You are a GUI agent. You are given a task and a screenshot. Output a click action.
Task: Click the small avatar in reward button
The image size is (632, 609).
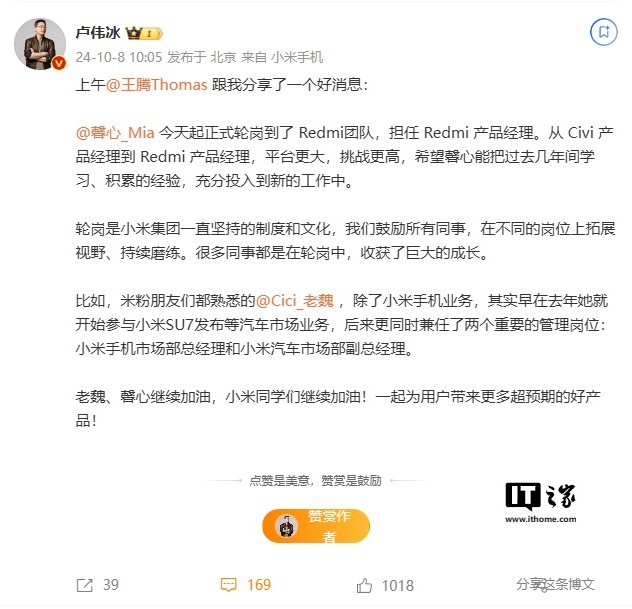pos(286,526)
